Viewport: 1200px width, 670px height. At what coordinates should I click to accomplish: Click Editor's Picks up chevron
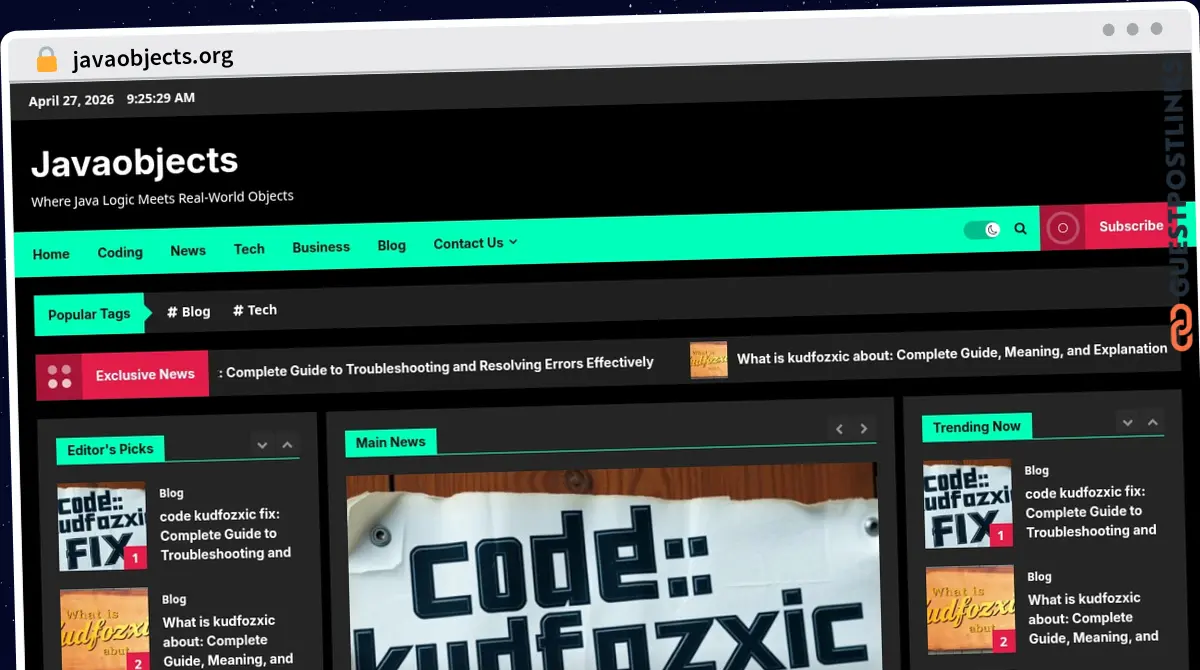[287, 445]
